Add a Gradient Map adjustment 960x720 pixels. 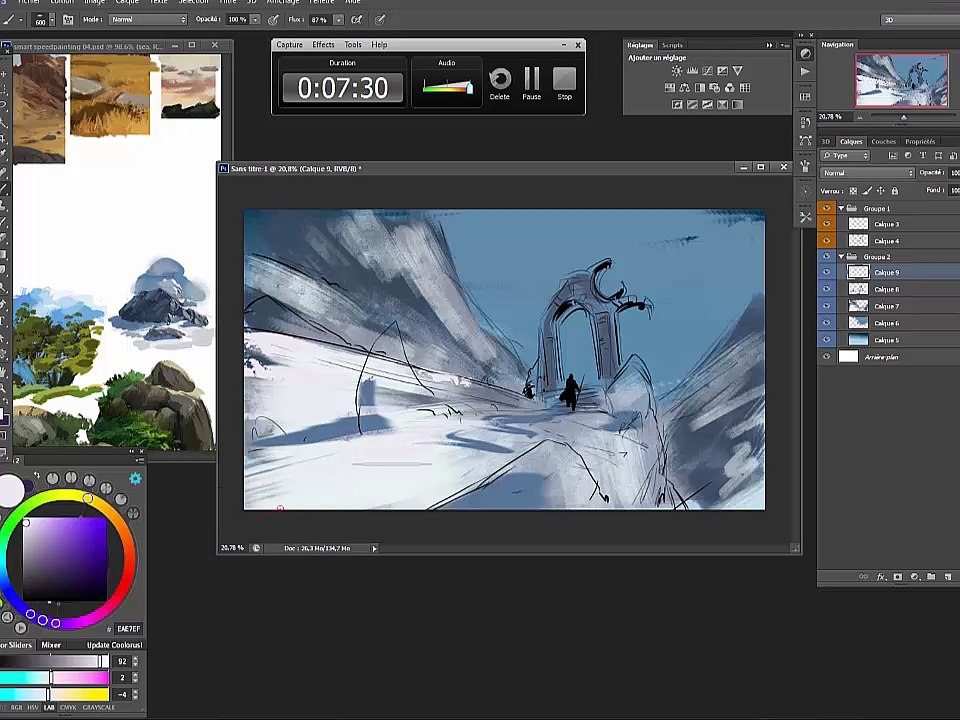tap(738, 105)
